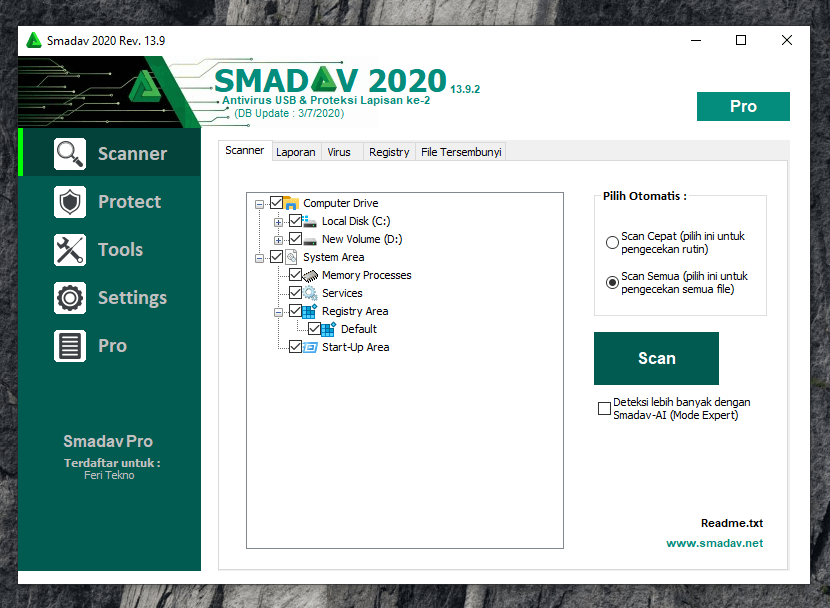Collapse the System Area tree node
830x608 pixels.
tap(259, 258)
